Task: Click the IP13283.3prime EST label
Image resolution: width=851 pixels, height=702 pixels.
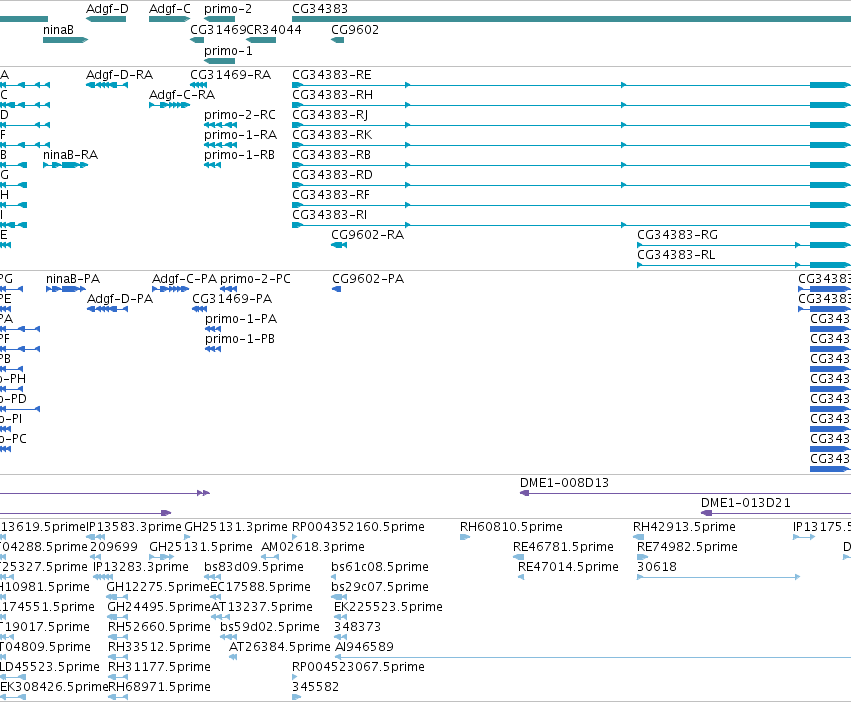Action: [141, 568]
